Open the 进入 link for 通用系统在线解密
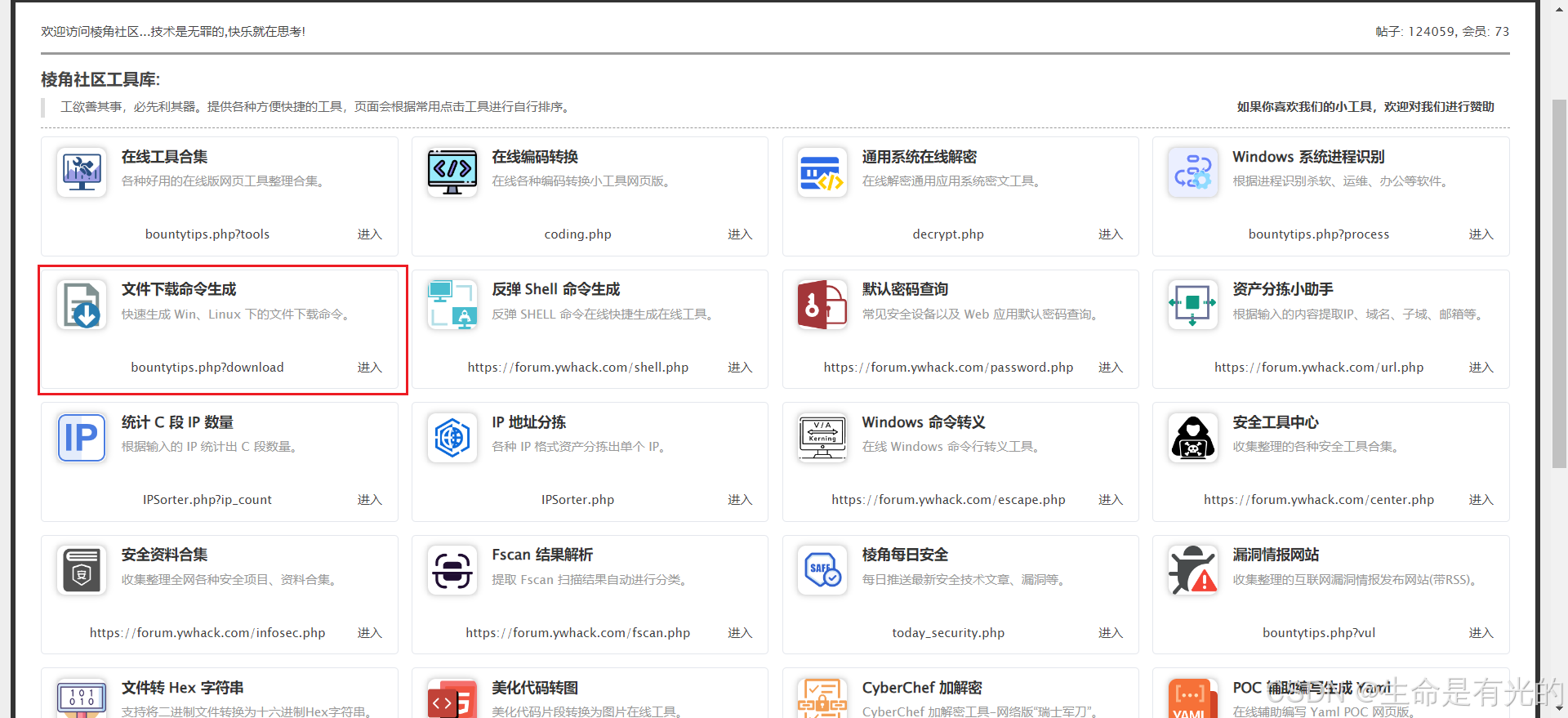1568x718 pixels. [x=1110, y=234]
